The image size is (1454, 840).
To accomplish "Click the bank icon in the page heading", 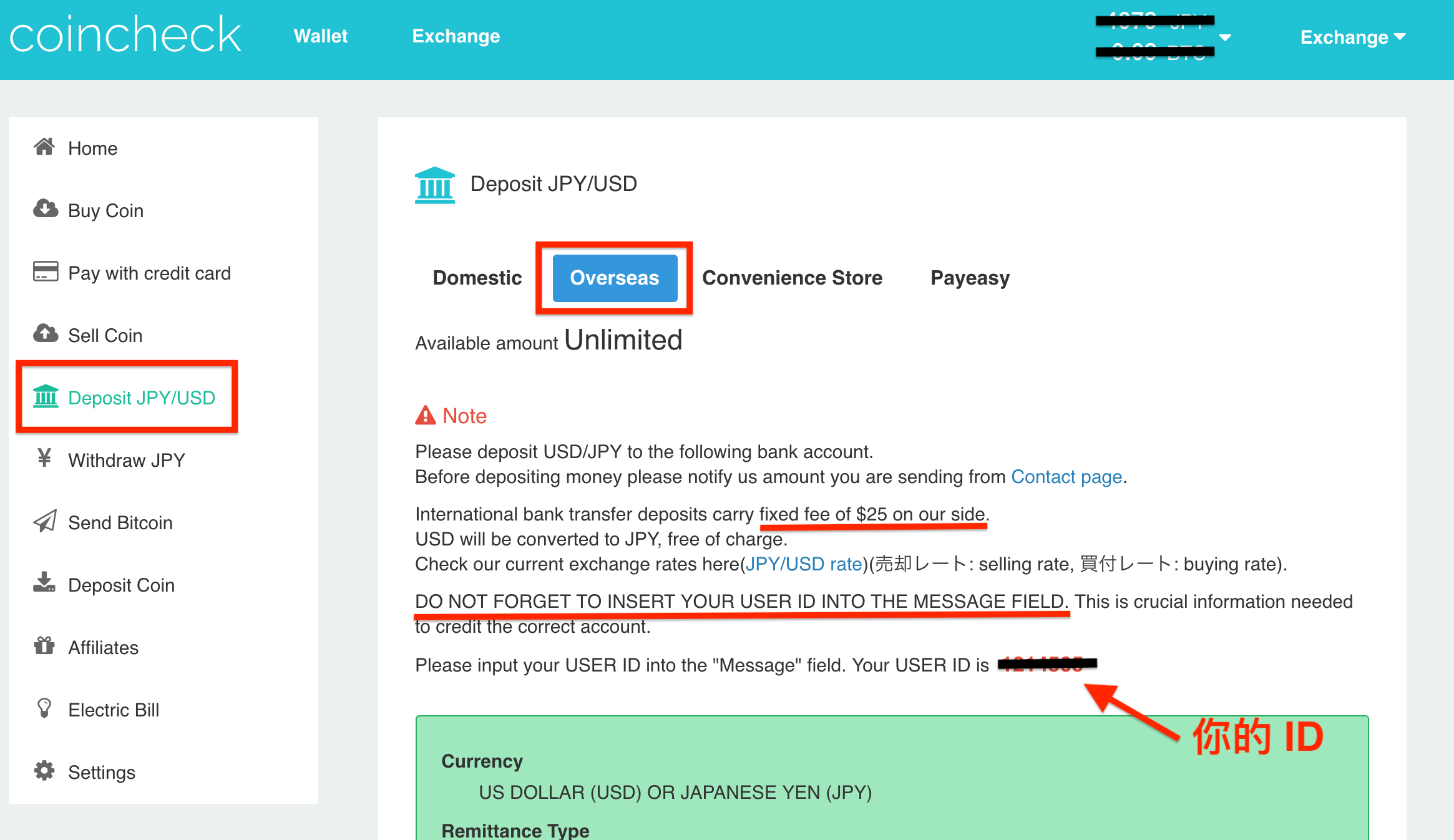I will coord(435,185).
